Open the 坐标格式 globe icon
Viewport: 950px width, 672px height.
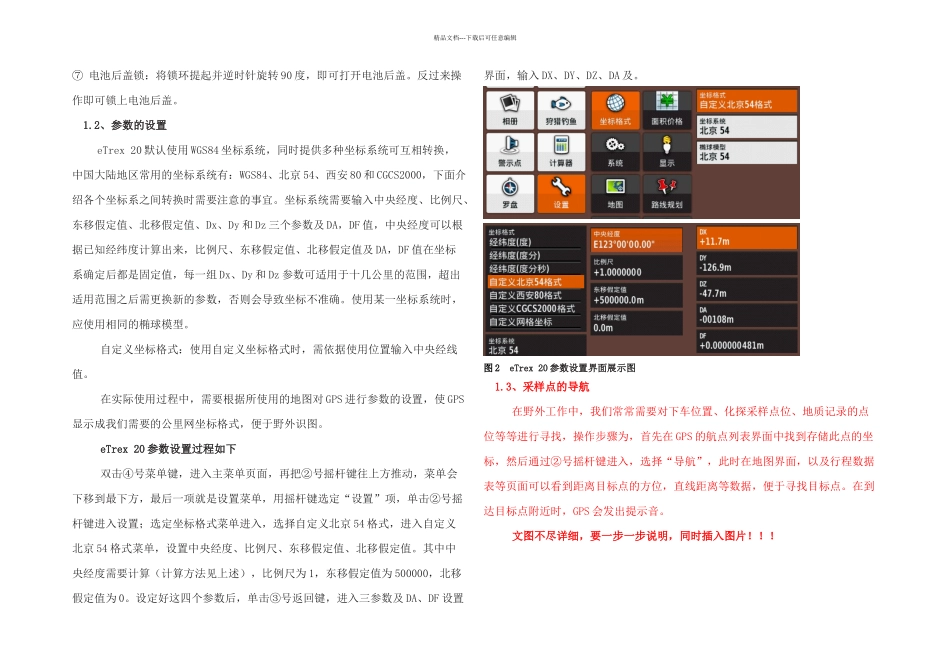coord(615,110)
